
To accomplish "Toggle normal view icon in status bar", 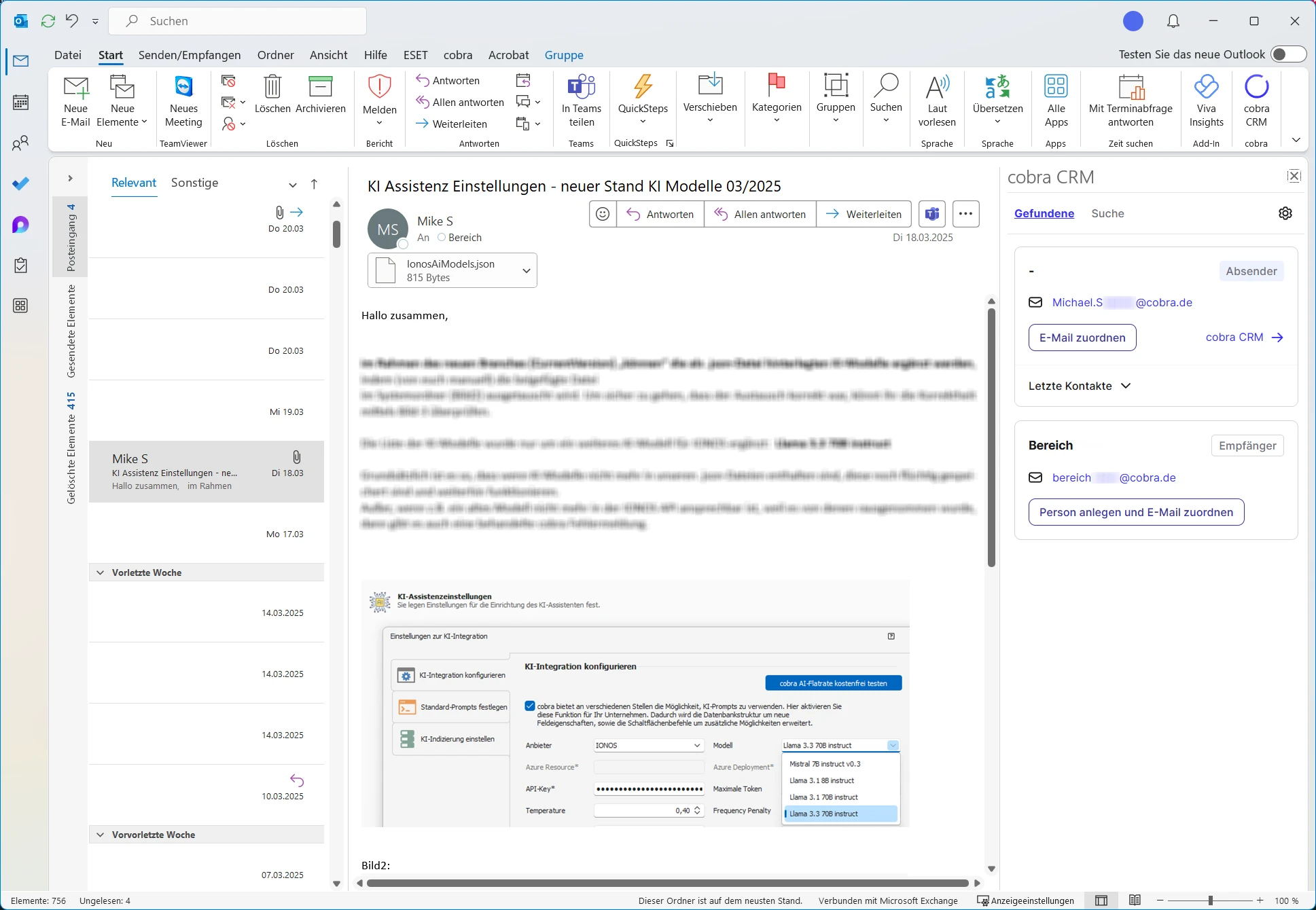I will [1101, 900].
